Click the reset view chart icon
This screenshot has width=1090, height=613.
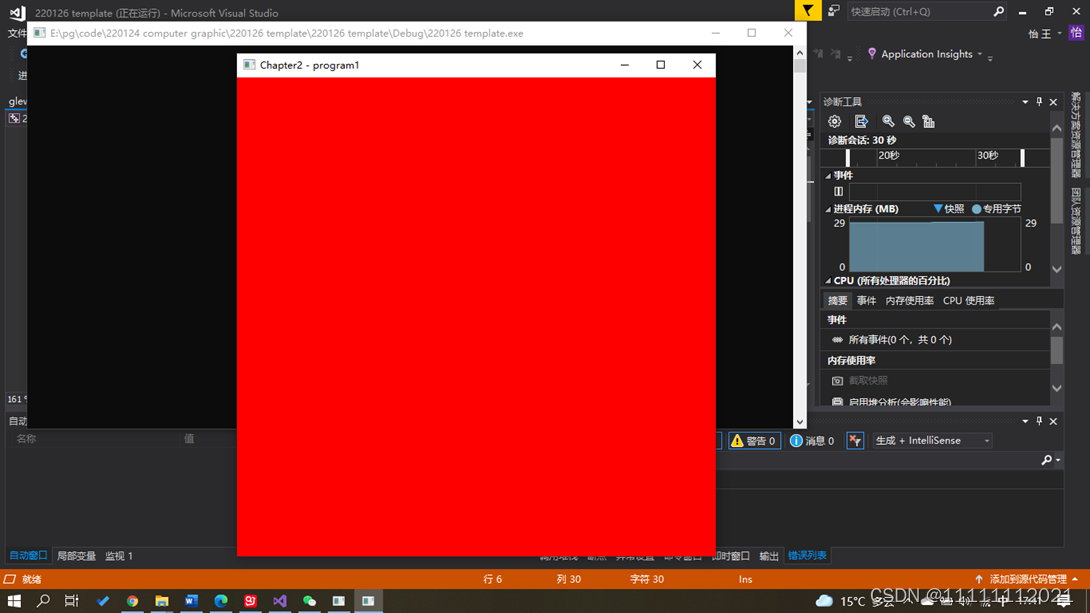click(x=929, y=122)
